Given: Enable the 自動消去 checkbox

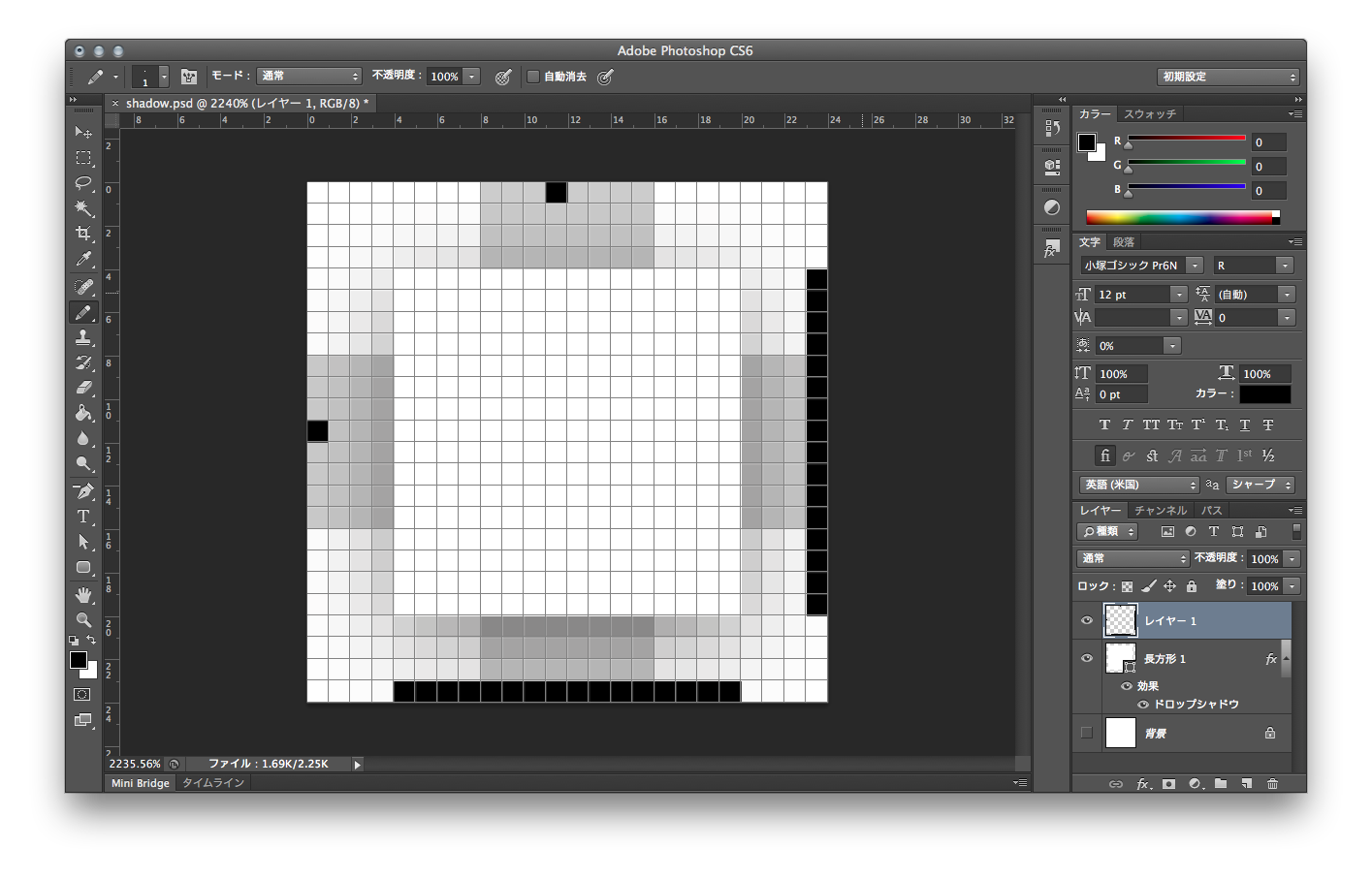Looking at the screenshot, I should point(533,77).
